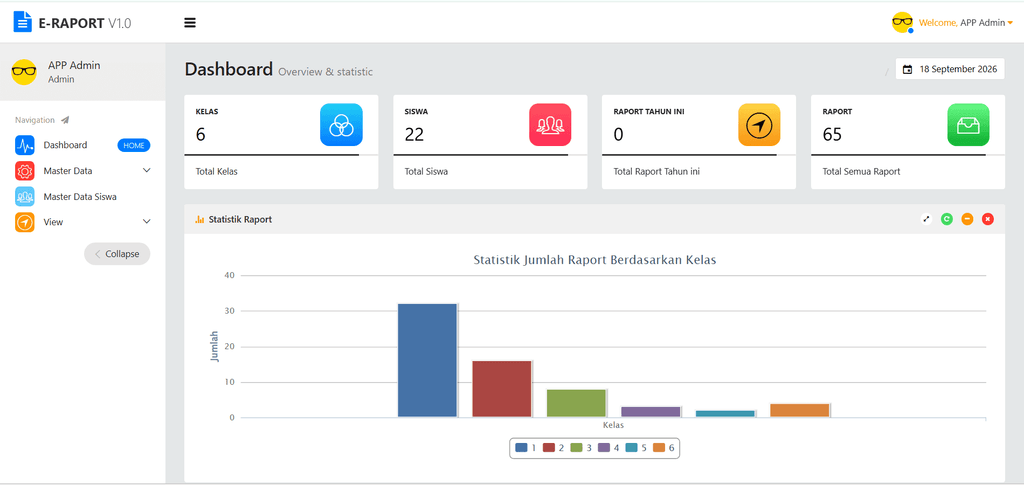
Task: Click the Dashboard pulse icon
Action: coord(25,145)
